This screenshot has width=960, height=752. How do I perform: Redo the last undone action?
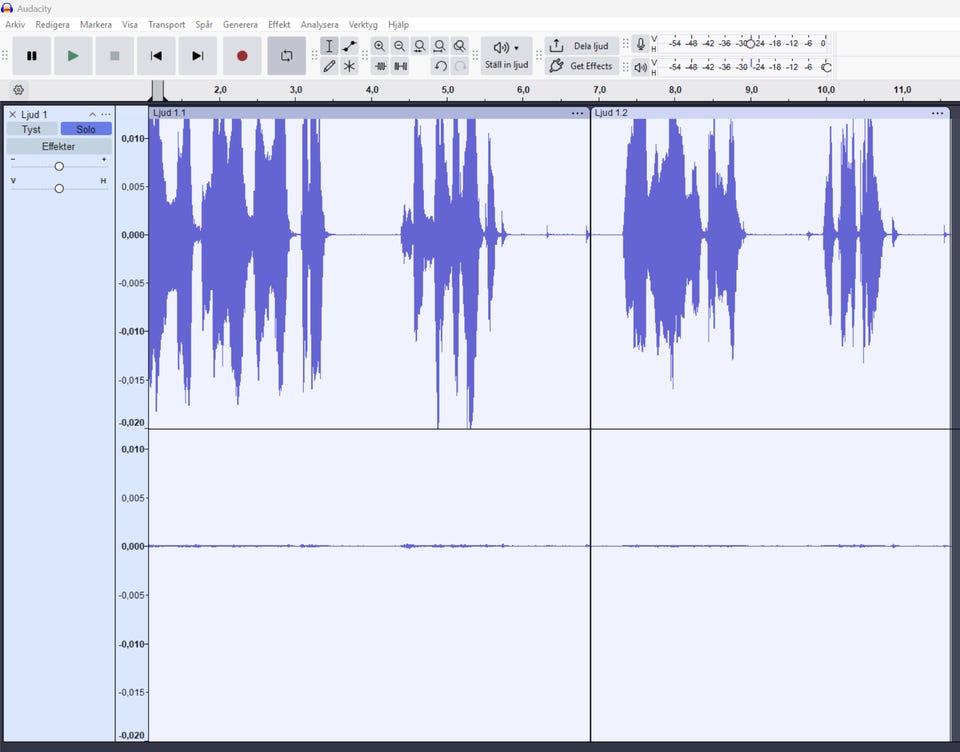click(x=460, y=66)
